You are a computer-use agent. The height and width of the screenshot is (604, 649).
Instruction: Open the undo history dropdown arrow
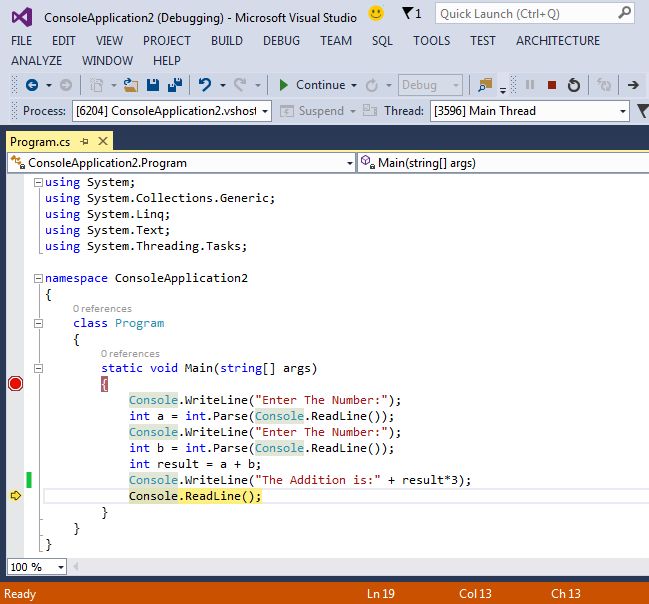tap(223, 85)
